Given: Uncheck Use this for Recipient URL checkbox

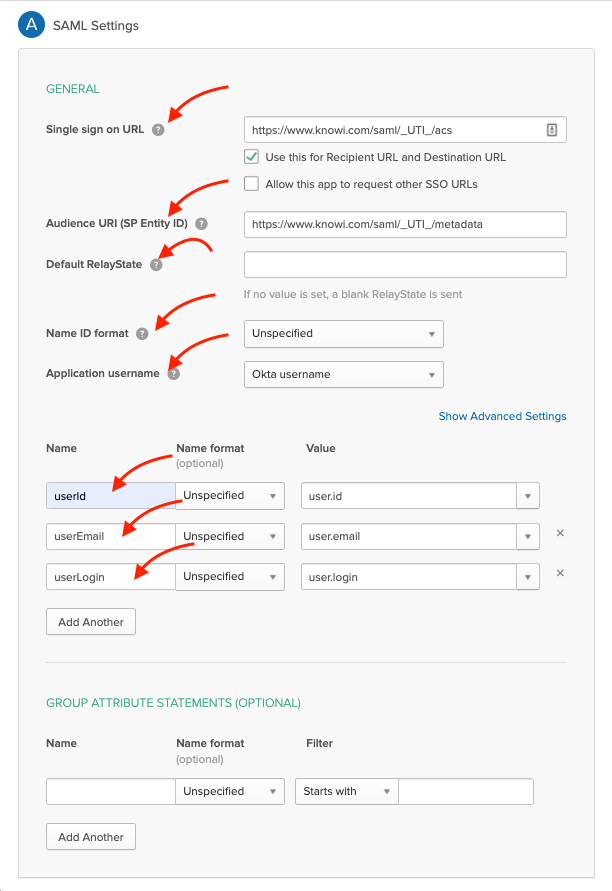Looking at the screenshot, I should click(x=252, y=157).
